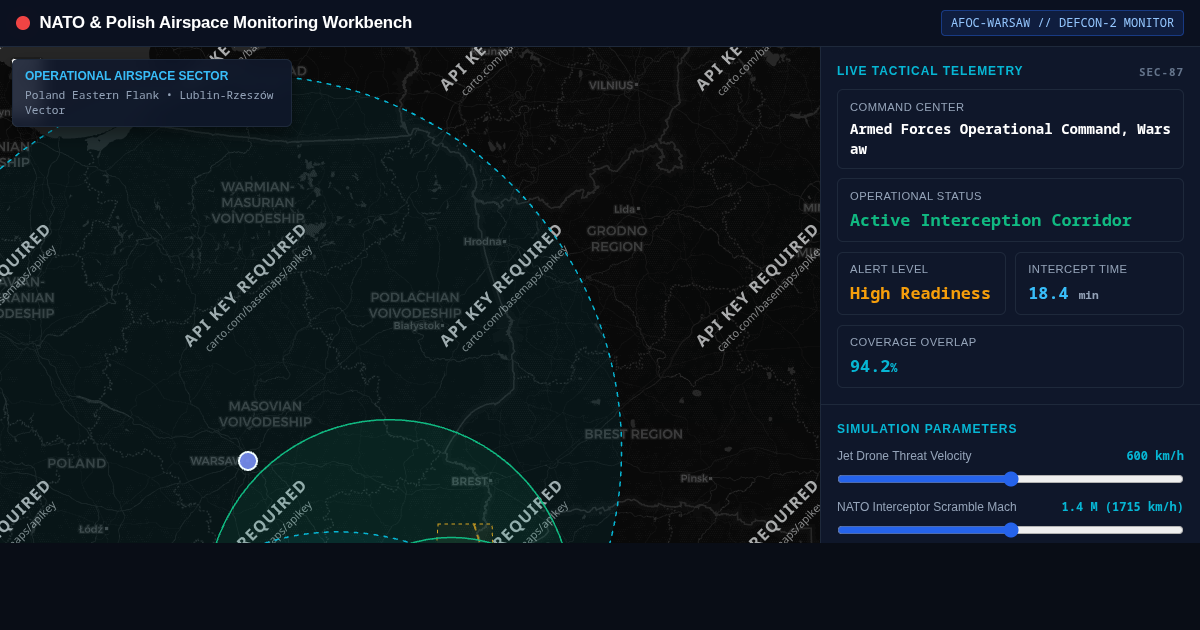Click the SEC-87 sector label
Screen dimensions: 1200x630
1161,72
